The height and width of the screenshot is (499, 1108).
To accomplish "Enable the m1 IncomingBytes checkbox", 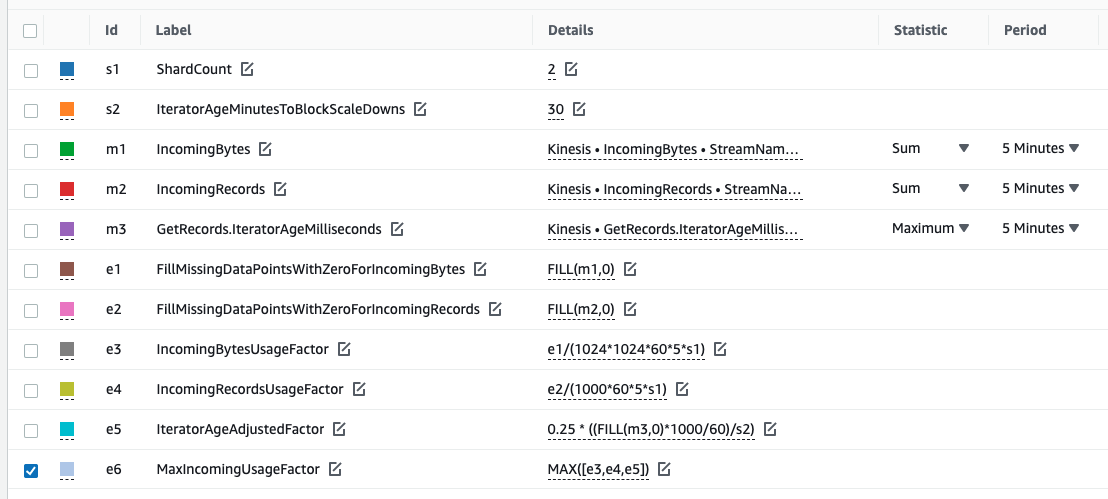I will pos(31,150).
